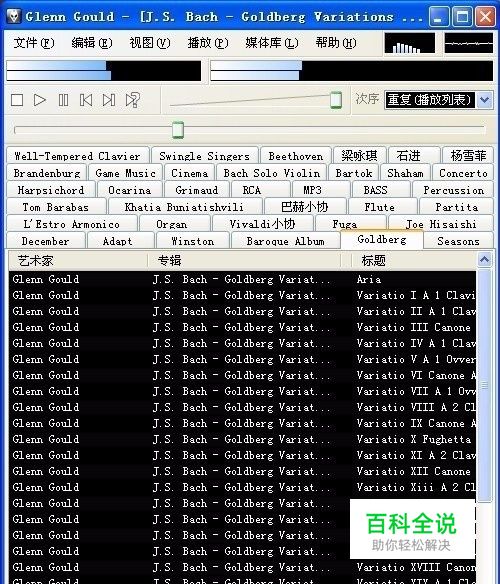The width and height of the screenshot is (500, 584).
Task: Open the Baroque Album playlist tab
Action: (x=285, y=241)
